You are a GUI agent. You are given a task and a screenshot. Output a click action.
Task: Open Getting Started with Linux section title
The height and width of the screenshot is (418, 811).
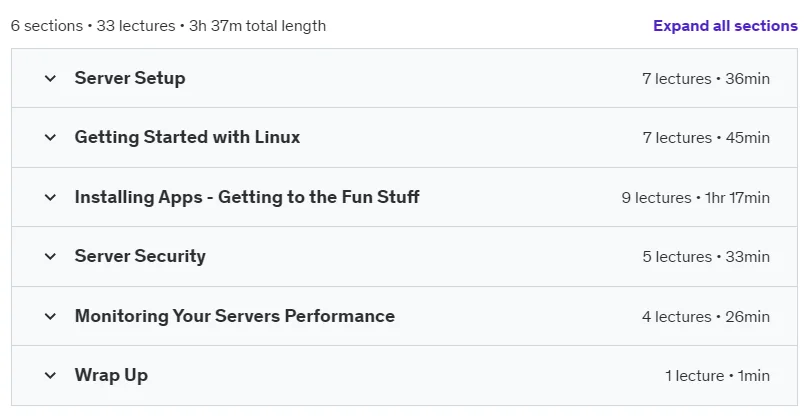[x=187, y=137]
